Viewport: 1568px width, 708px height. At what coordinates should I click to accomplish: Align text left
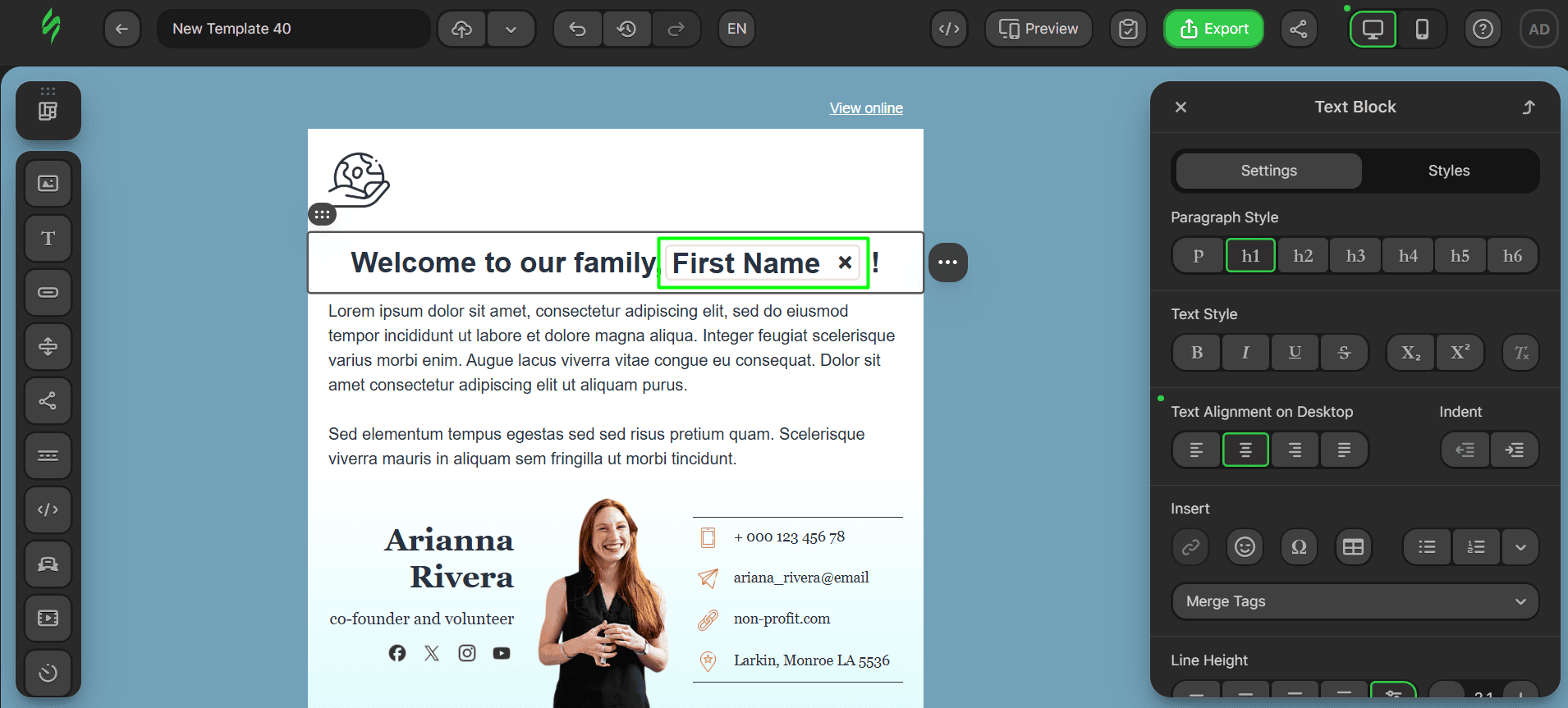[x=1196, y=450]
